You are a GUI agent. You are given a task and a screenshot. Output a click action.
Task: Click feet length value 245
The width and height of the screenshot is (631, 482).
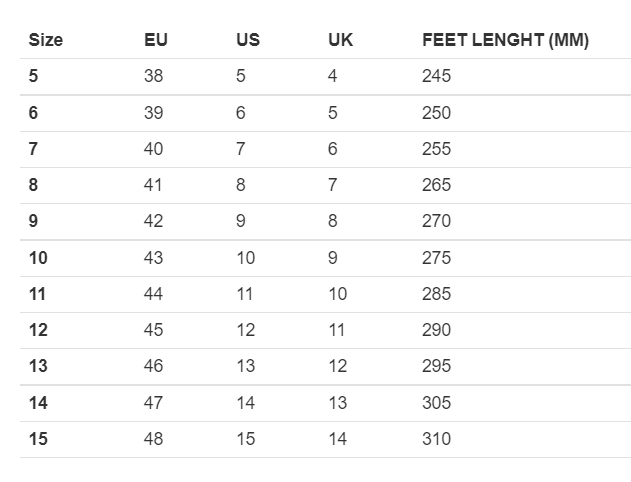point(437,77)
